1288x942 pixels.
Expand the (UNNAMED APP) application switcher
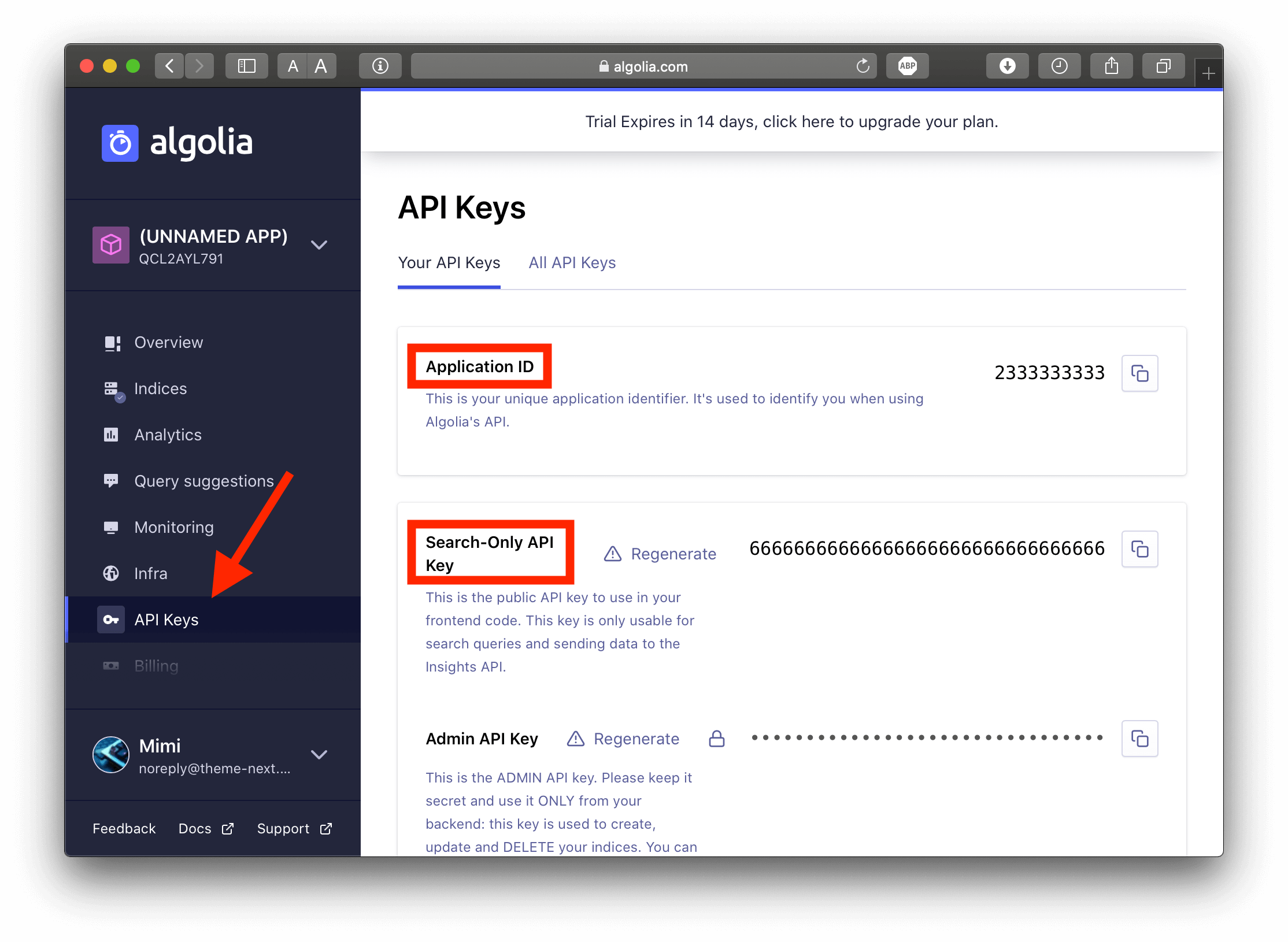[x=319, y=244]
